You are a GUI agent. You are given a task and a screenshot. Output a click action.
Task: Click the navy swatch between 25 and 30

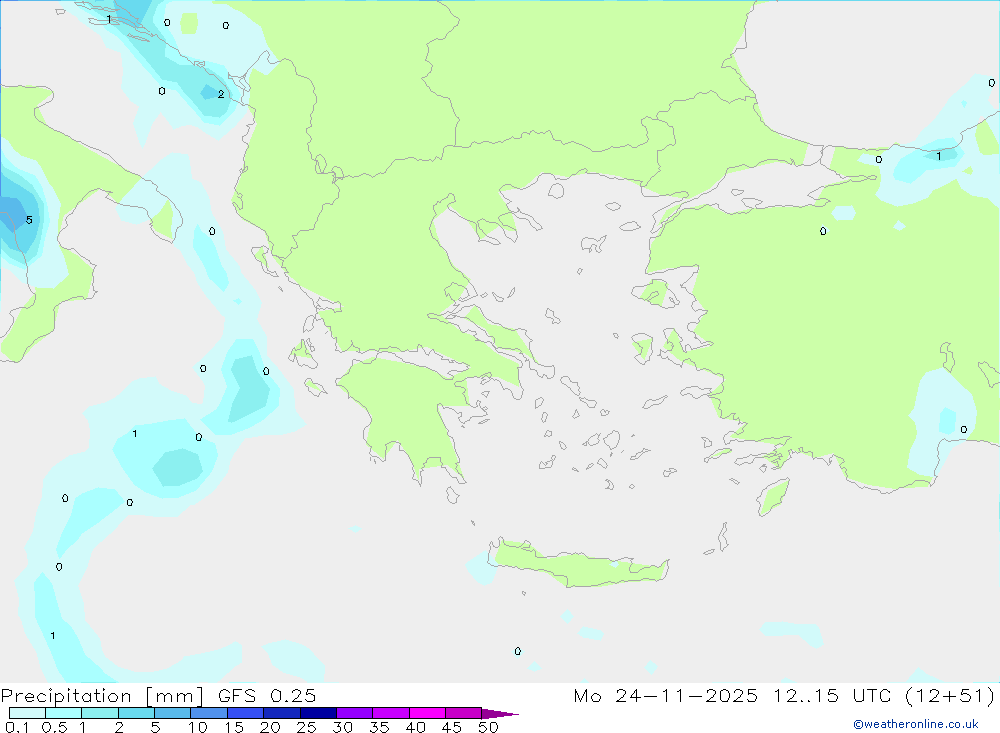pyautogui.click(x=318, y=713)
